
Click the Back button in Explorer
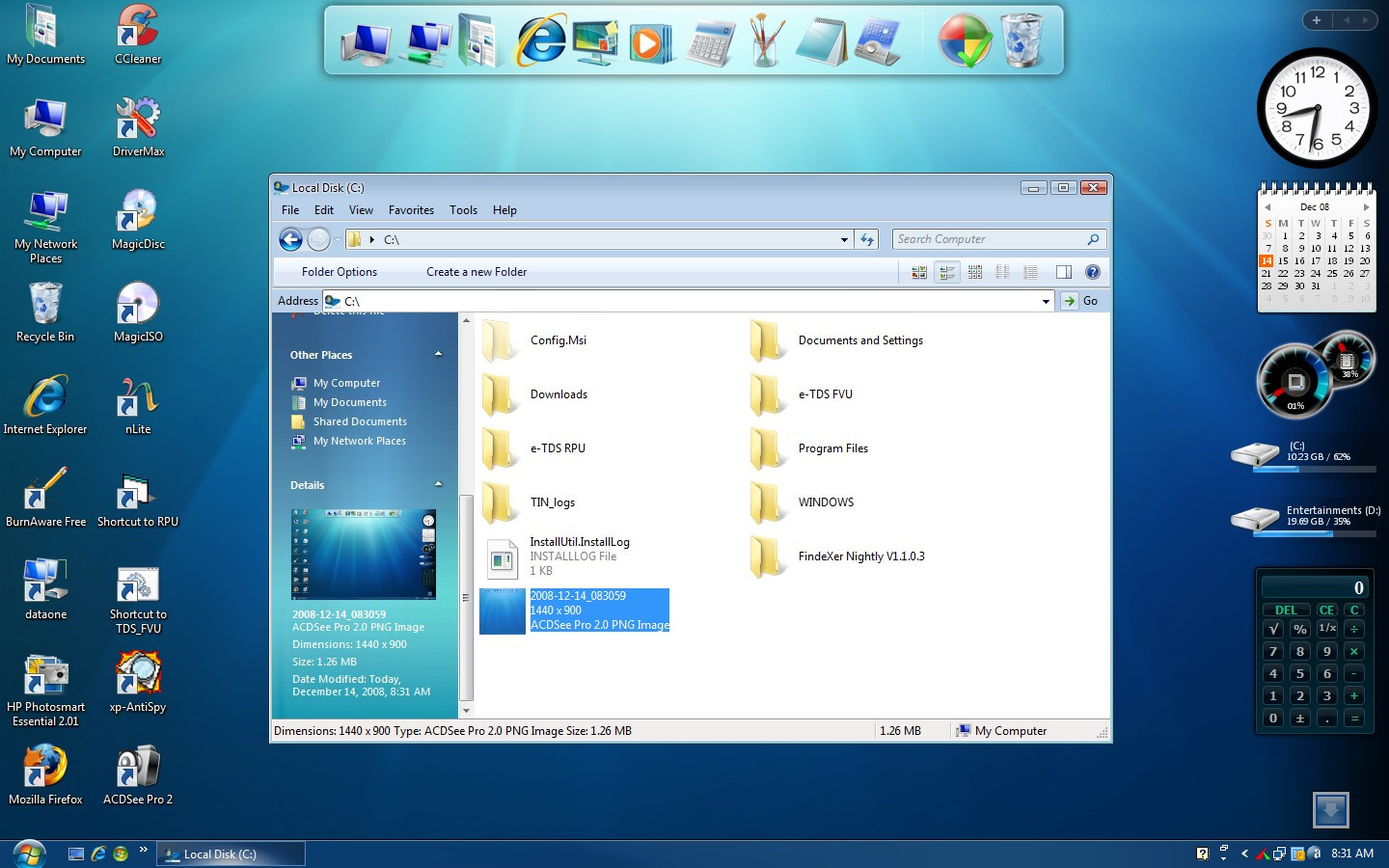pos(290,239)
